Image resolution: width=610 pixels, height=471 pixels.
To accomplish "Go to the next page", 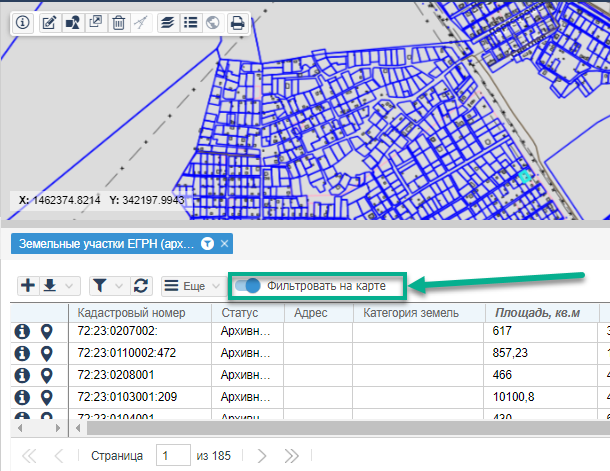I will [262, 455].
